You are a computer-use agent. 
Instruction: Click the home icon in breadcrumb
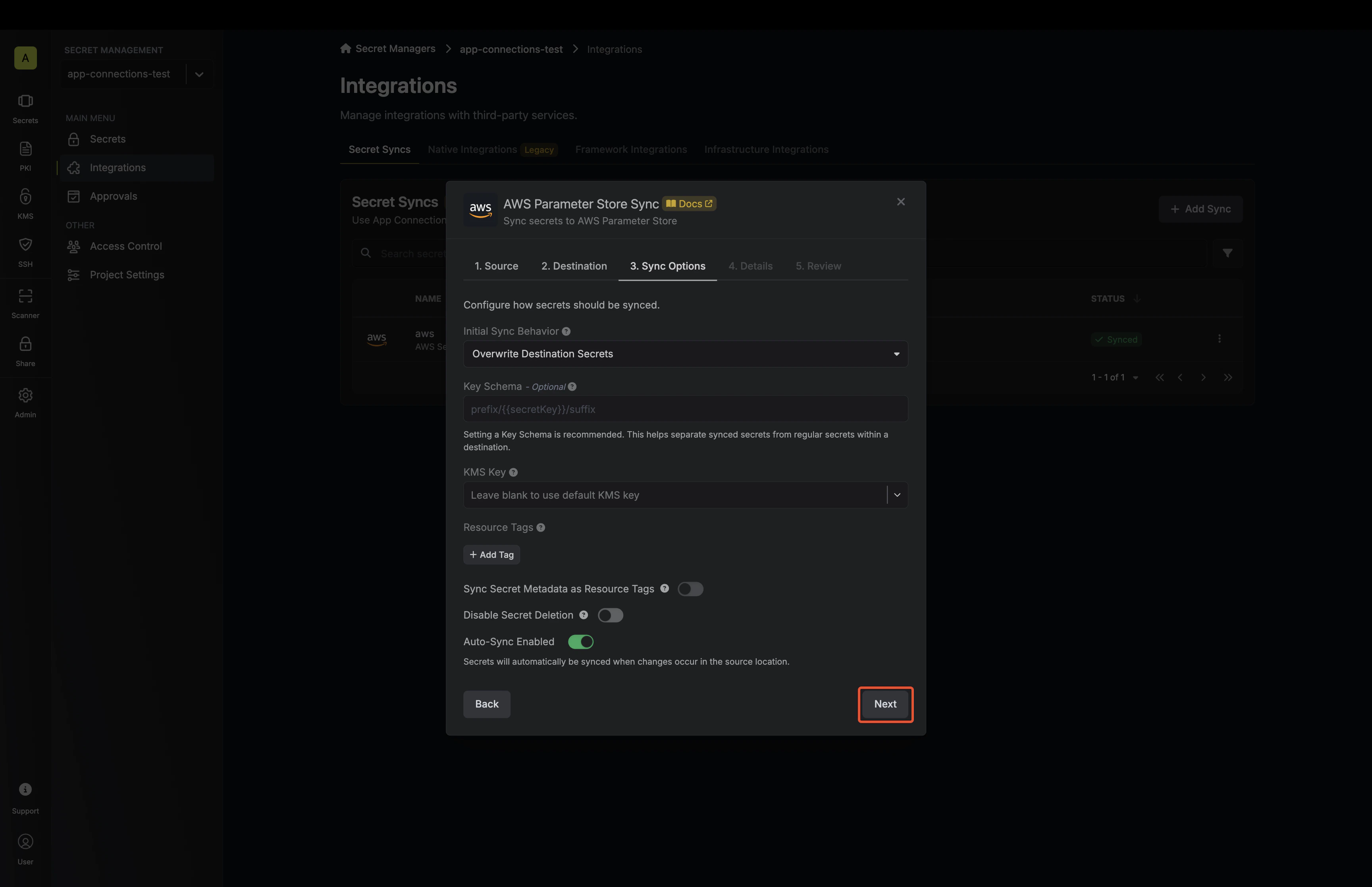point(345,48)
